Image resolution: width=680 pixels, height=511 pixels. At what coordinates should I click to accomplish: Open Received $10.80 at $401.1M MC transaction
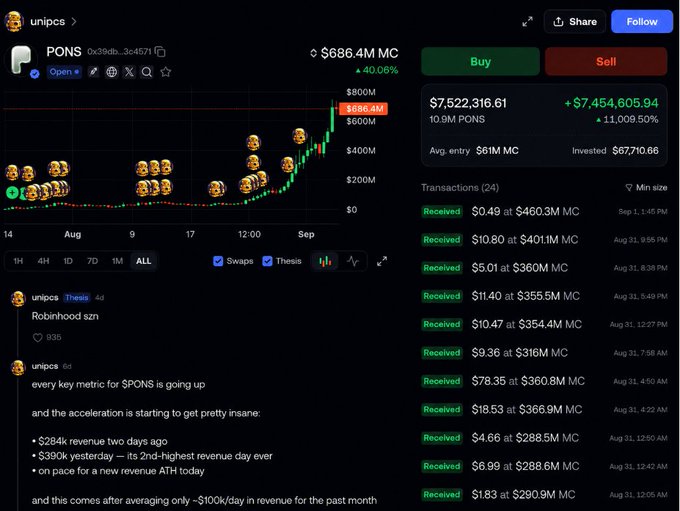pos(544,240)
